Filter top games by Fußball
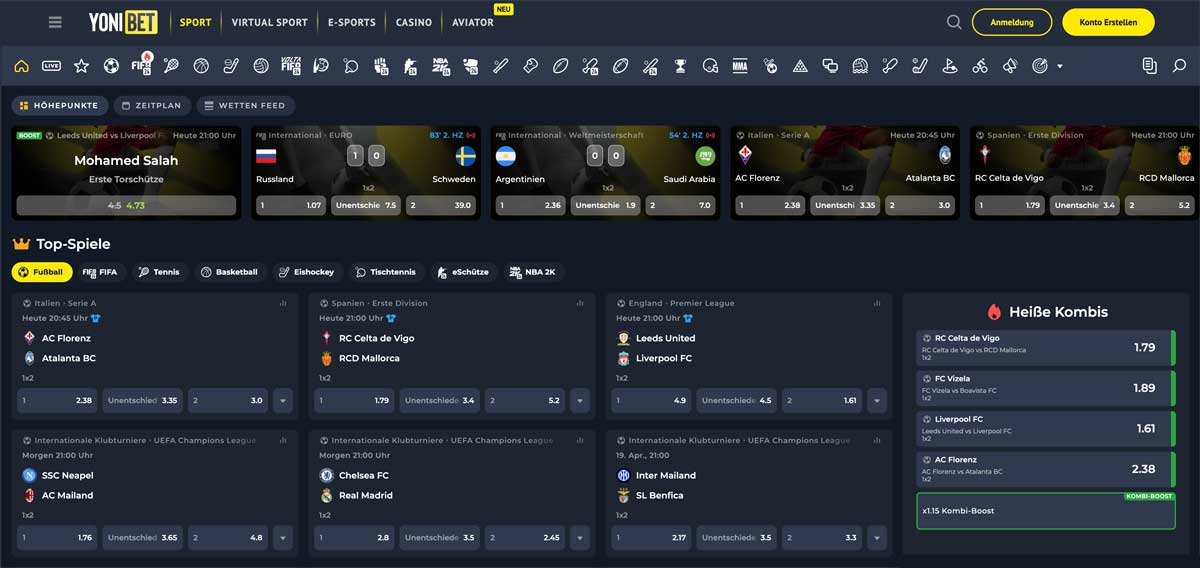This screenshot has width=1200, height=568. coord(41,272)
